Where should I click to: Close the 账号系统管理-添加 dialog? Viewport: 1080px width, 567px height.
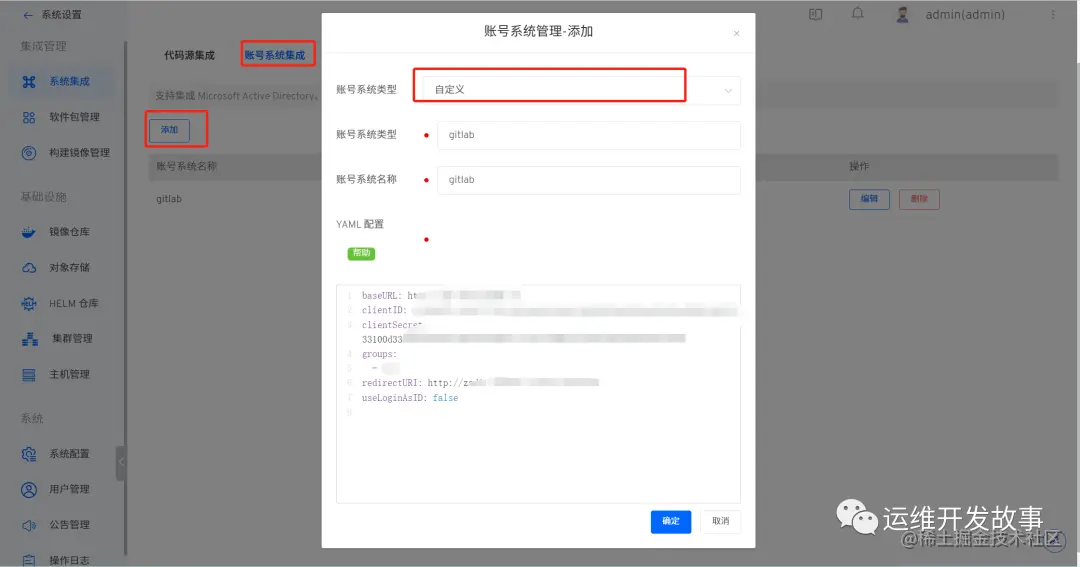click(x=736, y=33)
